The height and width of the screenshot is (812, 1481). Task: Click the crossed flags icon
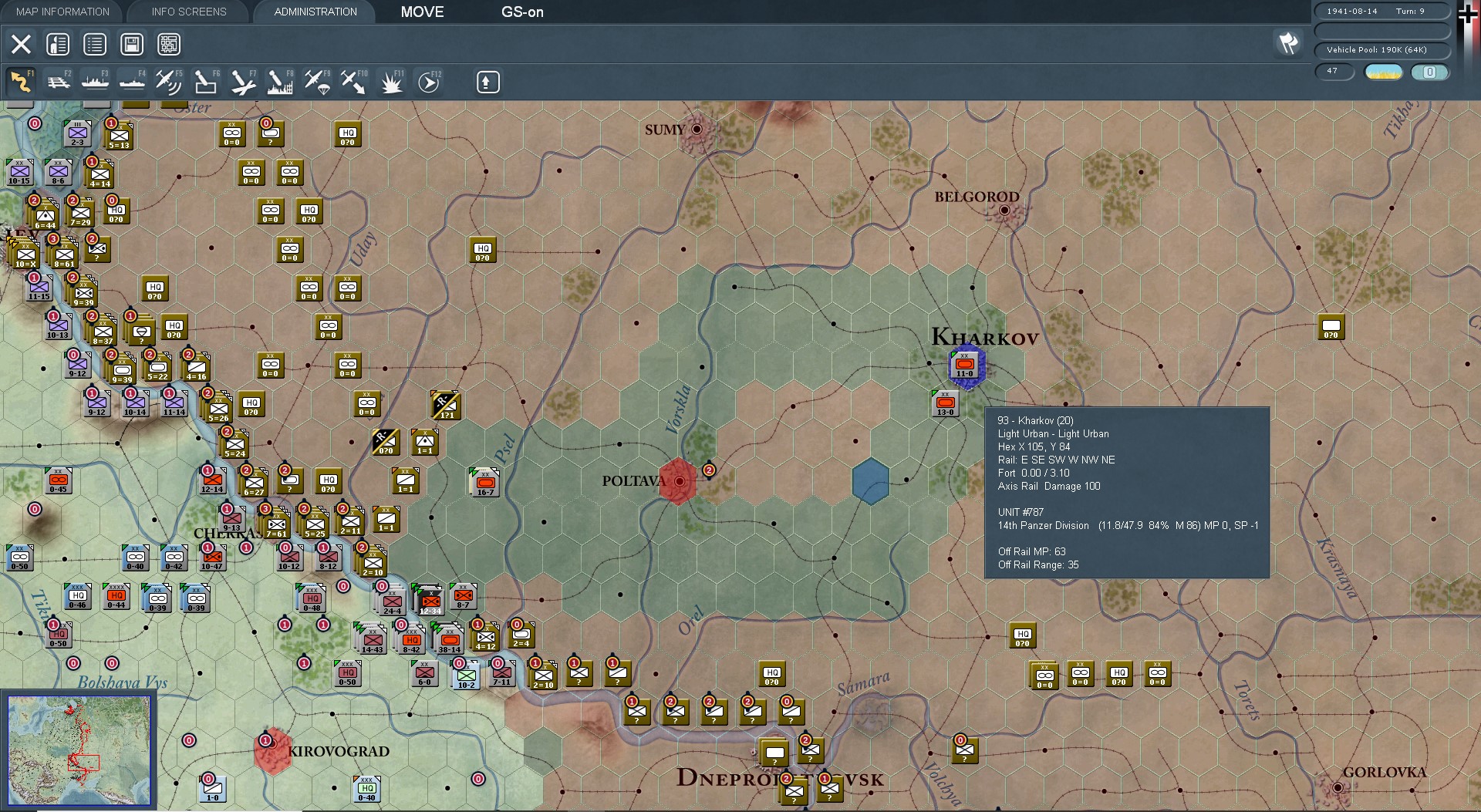pos(1288,43)
